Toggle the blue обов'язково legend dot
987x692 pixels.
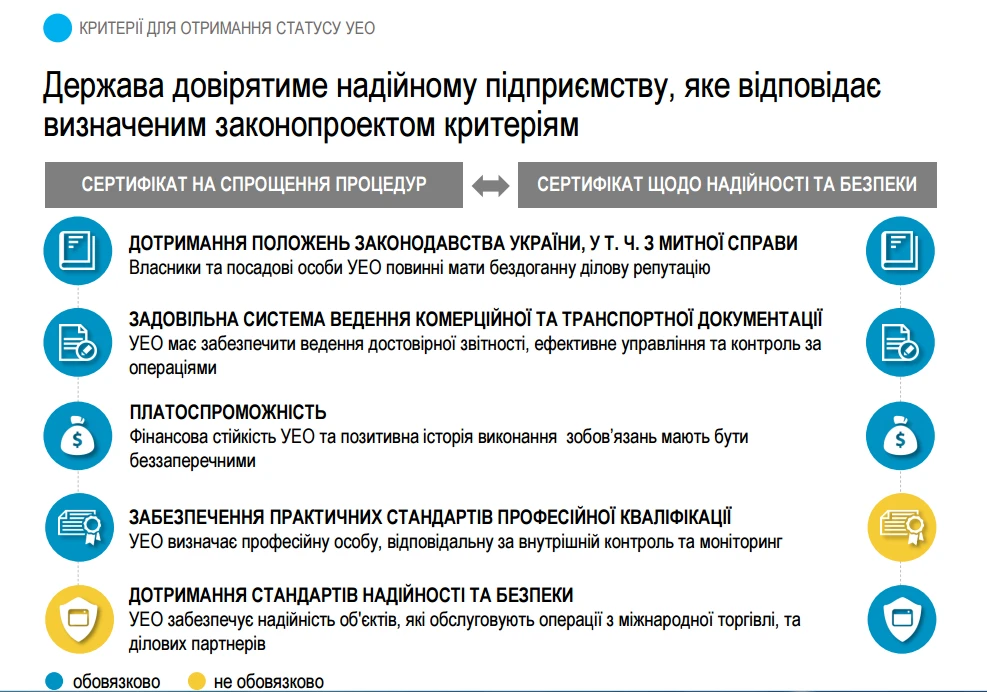click(x=53, y=678)
